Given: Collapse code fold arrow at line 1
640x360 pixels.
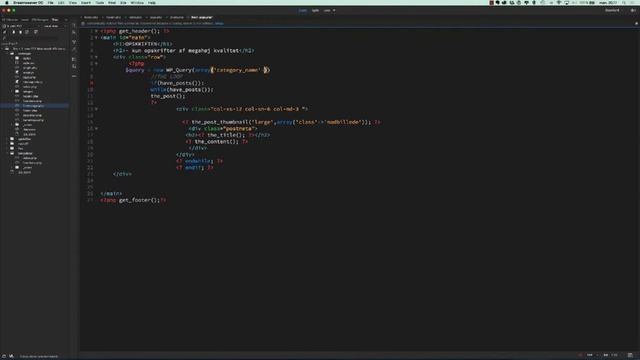Looking at the screenshot, I should pyautogui.click(x=96, y=31).
